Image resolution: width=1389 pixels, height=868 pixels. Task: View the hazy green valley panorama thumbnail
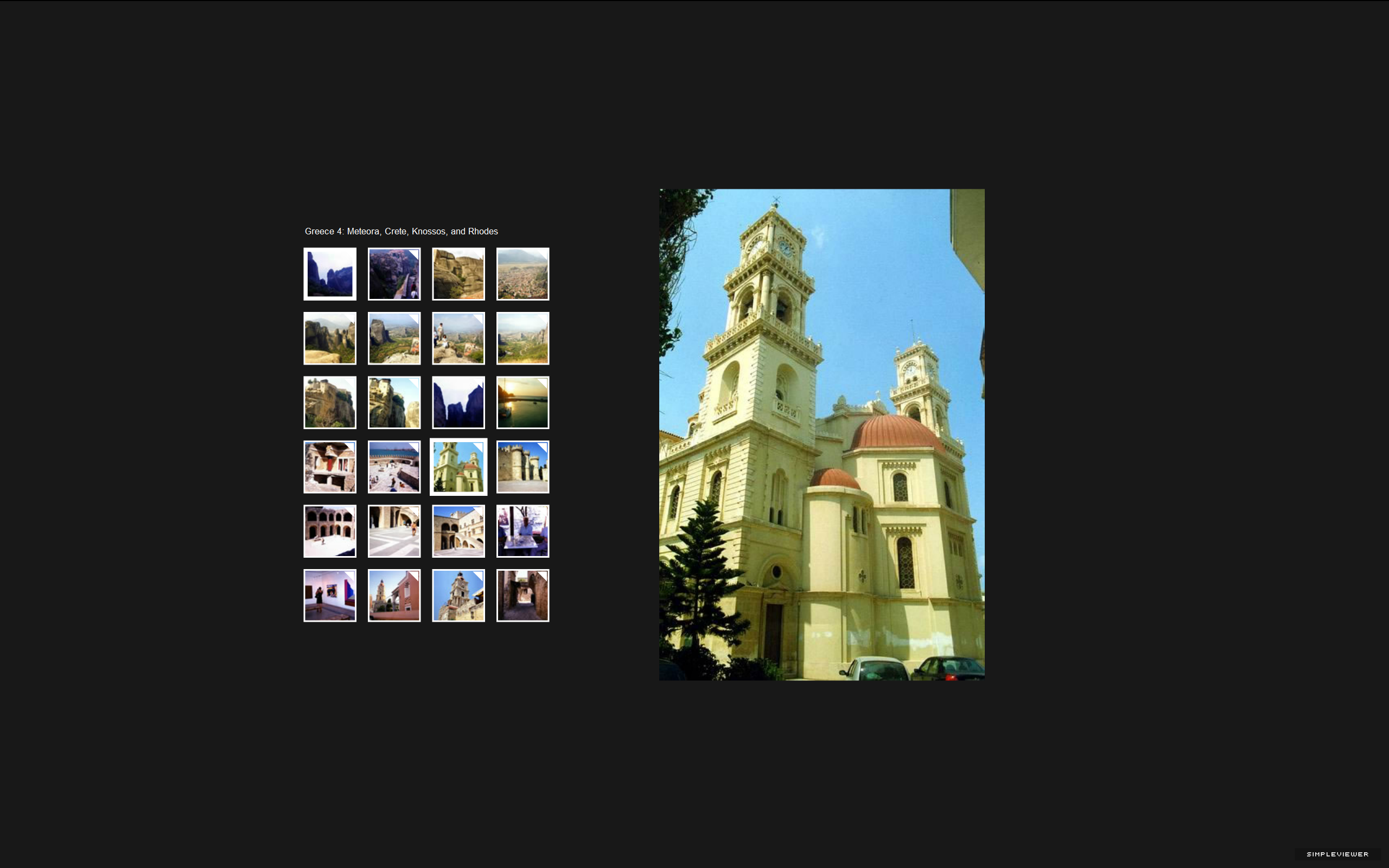coord(523,338)
